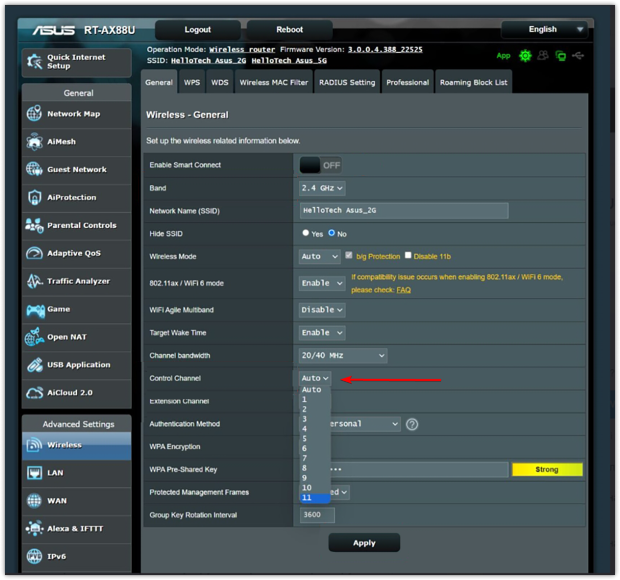
Task: Click the Game controller icon
Action: coord(35,310)
